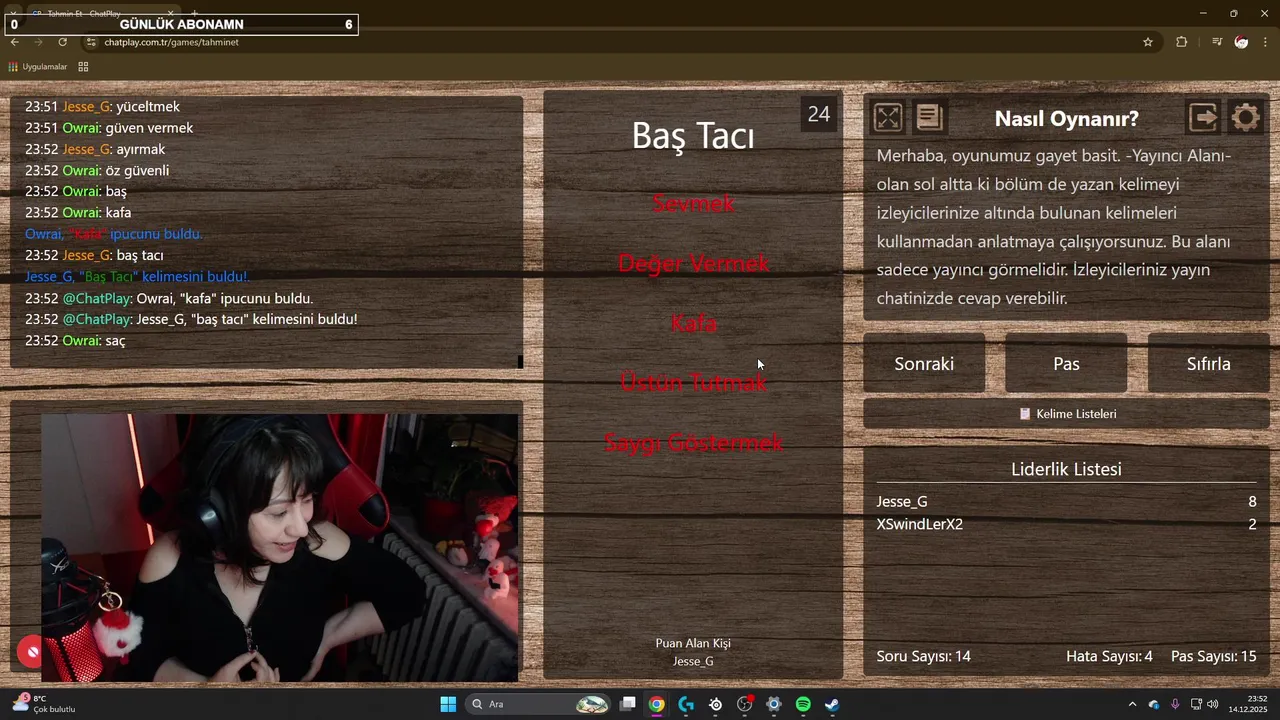Click the chat message 'Jesse_G: yüceltmek'

pyautogui.click(x=102, y=106)
